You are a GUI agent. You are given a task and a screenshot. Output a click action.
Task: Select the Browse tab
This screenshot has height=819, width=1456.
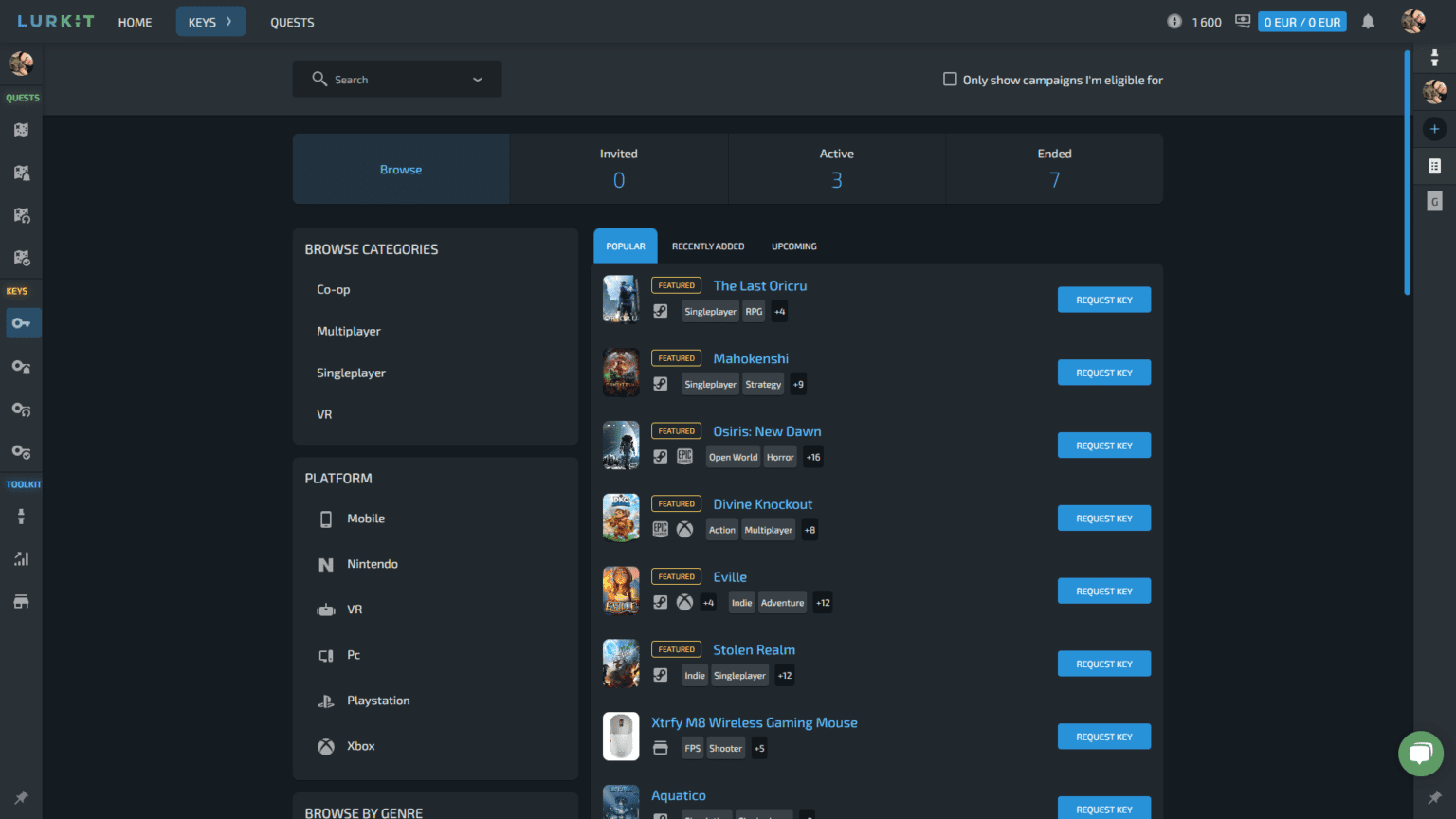[401, 169]
